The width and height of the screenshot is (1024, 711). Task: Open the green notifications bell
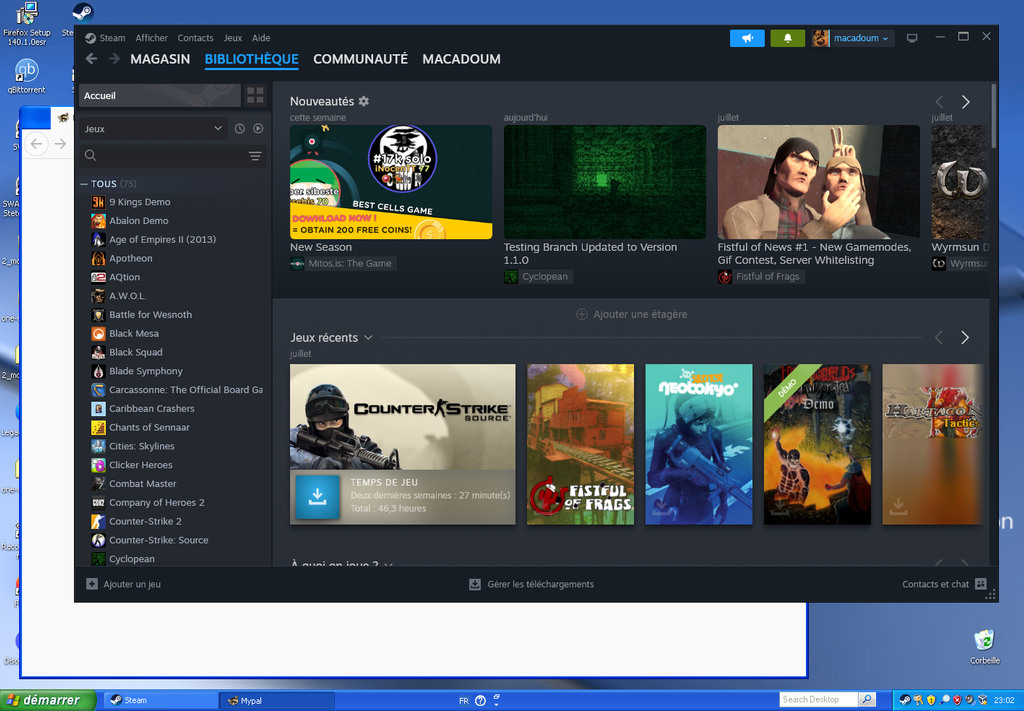tap(788, 39)
